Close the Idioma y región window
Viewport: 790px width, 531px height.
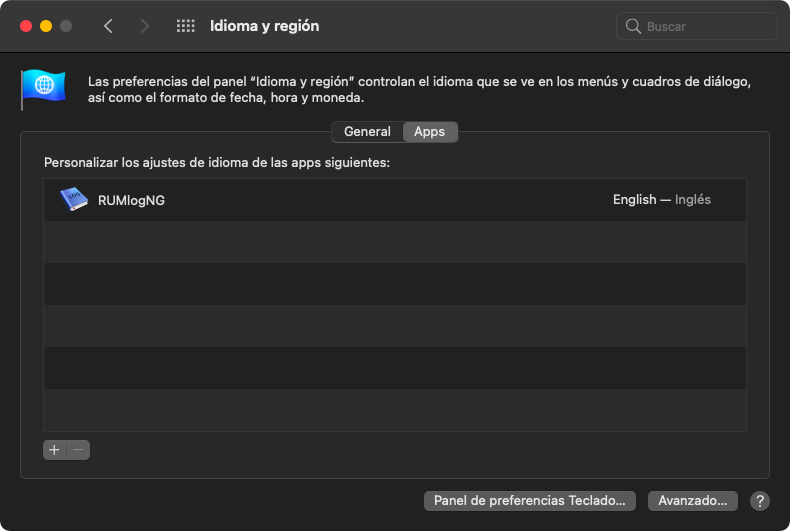[x=26, y=26]
